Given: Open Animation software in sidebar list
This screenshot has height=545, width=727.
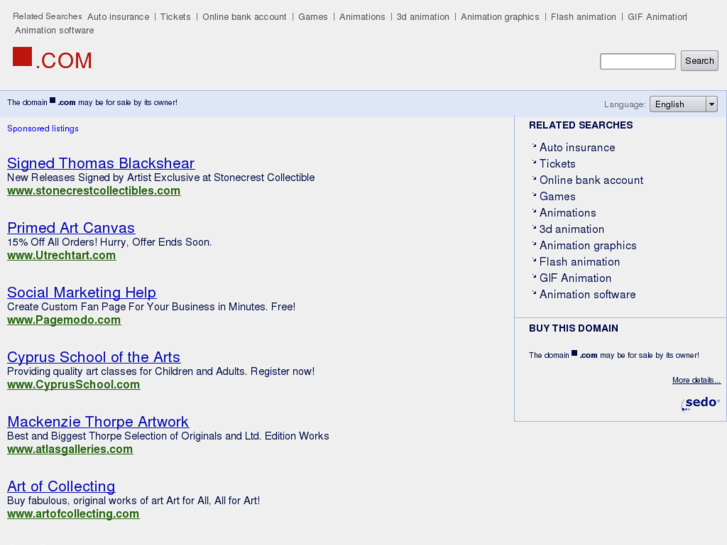Looking at the screenshot, I should 587,294.
